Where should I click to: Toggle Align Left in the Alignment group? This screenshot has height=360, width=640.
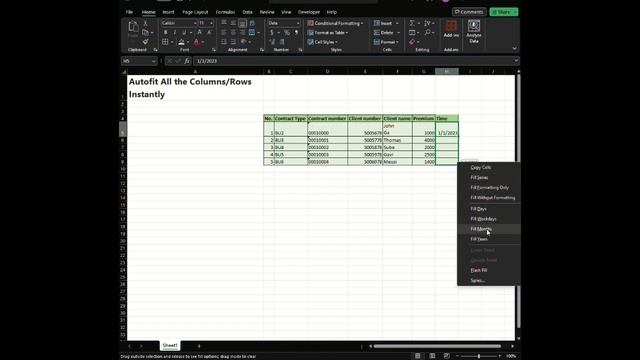[224, 33]
